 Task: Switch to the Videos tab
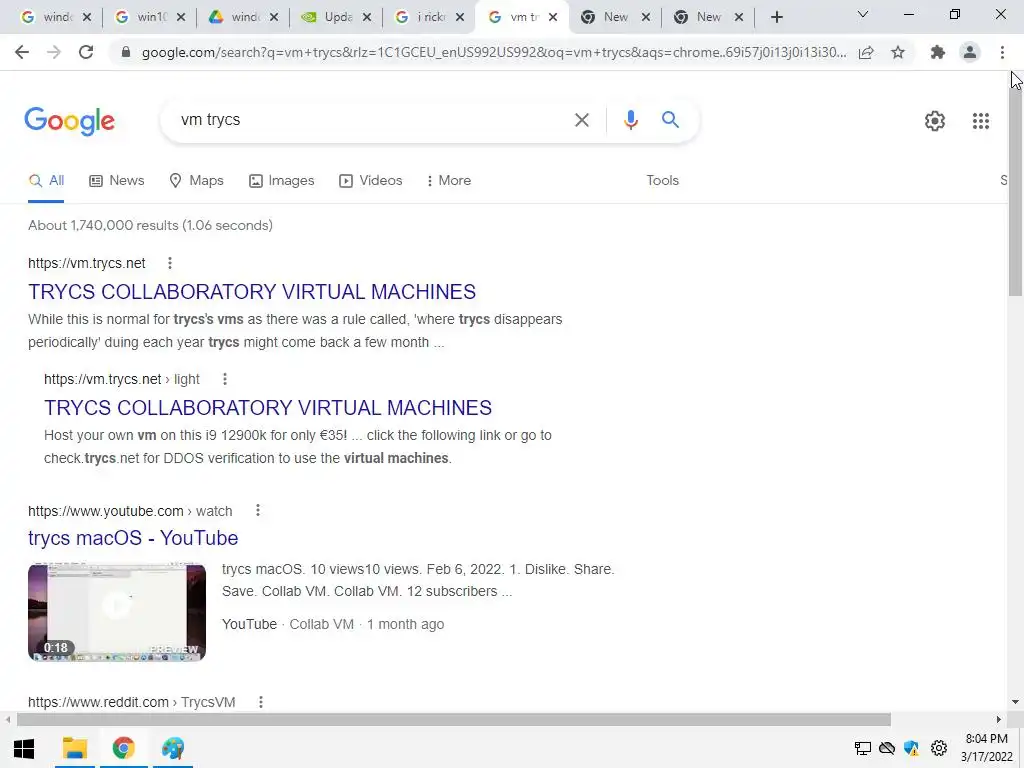[370, 181]
